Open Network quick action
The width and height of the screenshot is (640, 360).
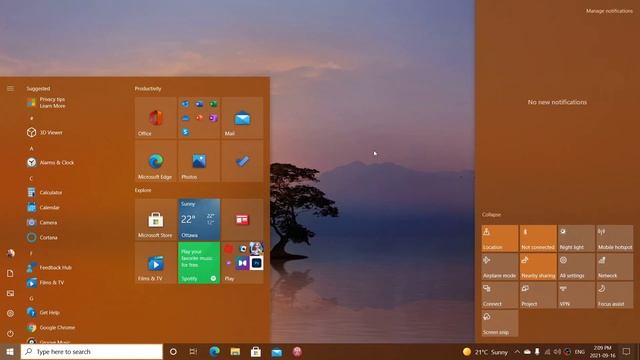point(615,267)
